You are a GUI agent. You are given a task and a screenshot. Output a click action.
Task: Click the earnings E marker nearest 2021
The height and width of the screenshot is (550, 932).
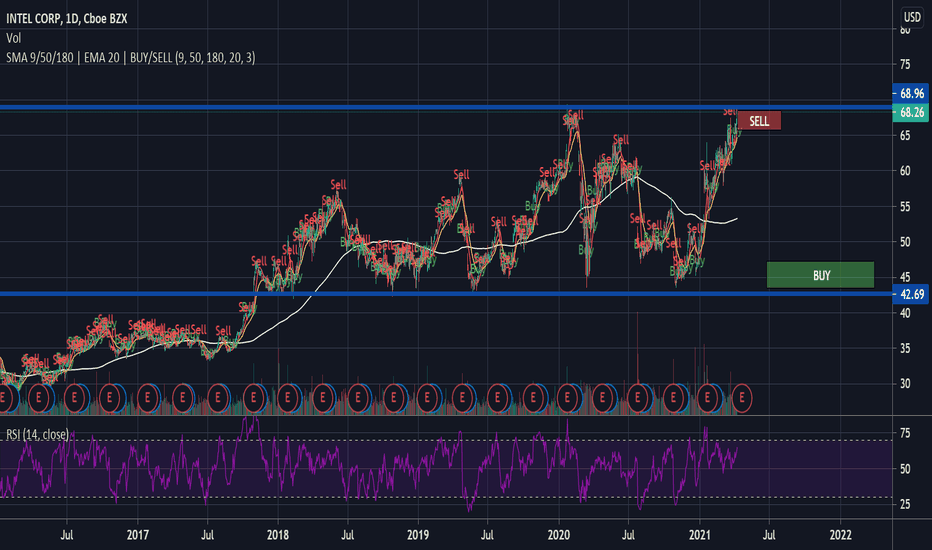coord(707,398)
